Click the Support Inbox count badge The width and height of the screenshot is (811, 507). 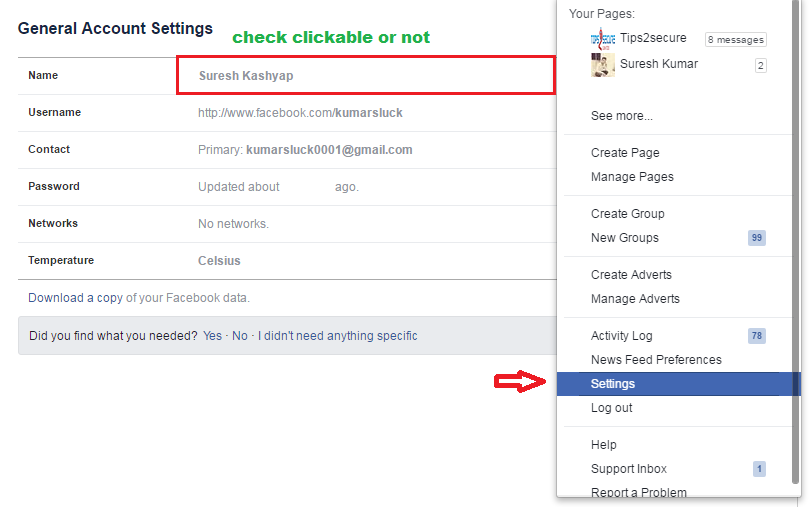coord(759,469)
